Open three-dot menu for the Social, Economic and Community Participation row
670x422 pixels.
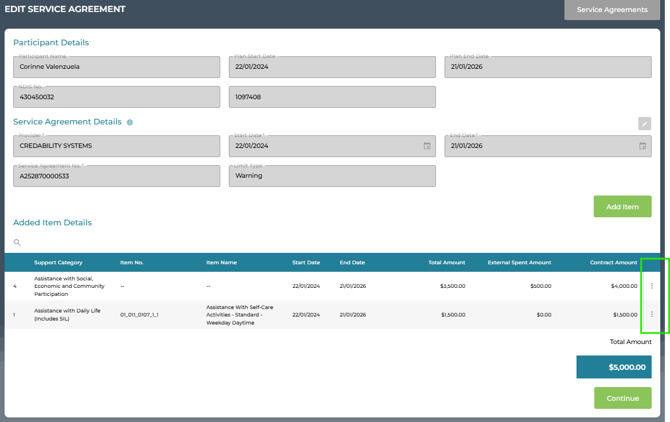click(652, 286)
